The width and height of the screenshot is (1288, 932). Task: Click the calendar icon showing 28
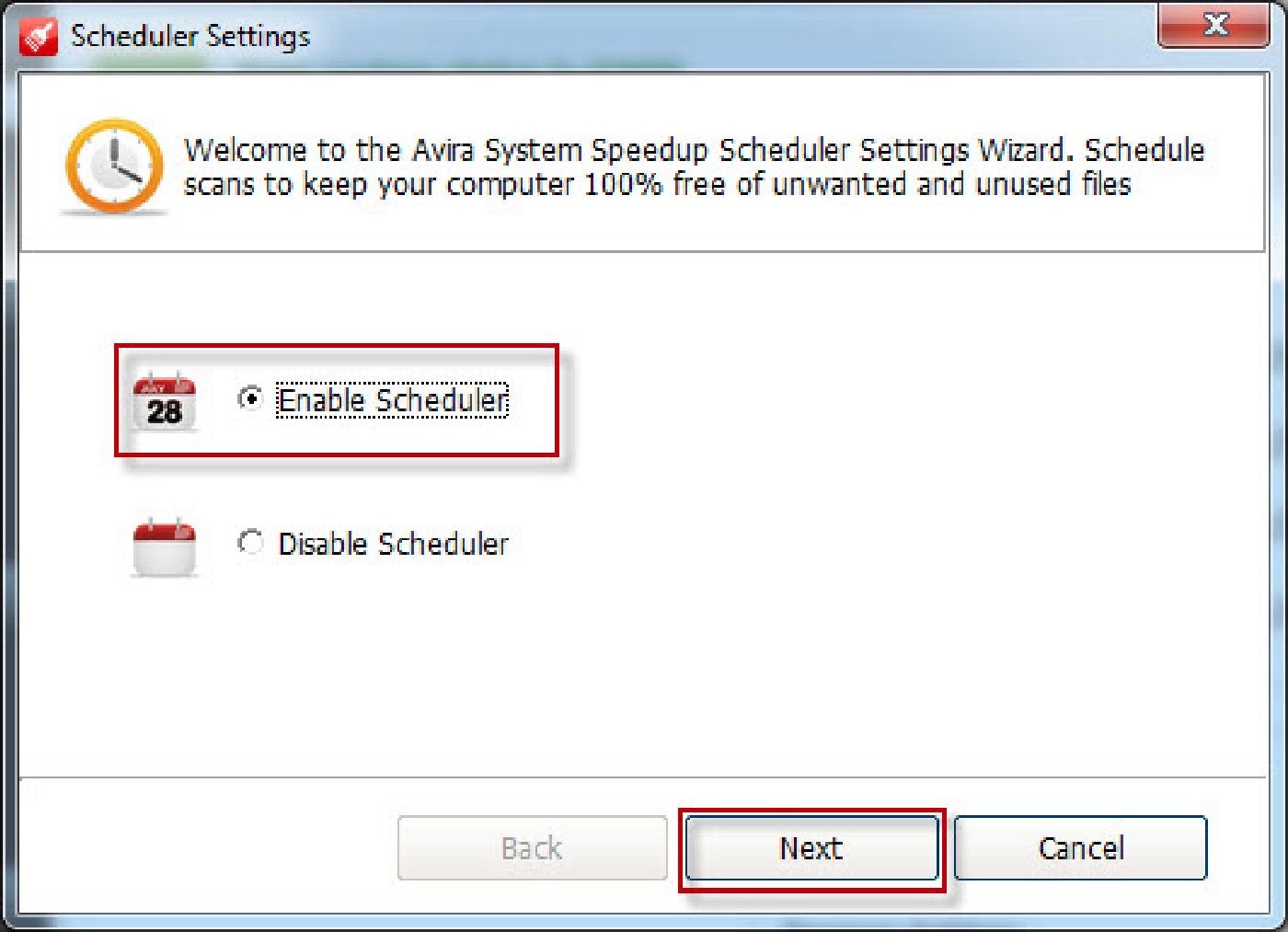coord(164,402)
